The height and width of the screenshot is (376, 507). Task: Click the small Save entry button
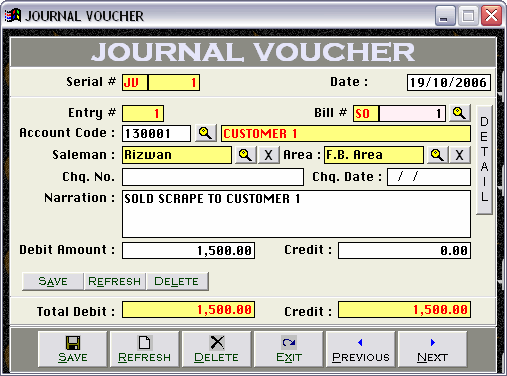click(53, 281)
